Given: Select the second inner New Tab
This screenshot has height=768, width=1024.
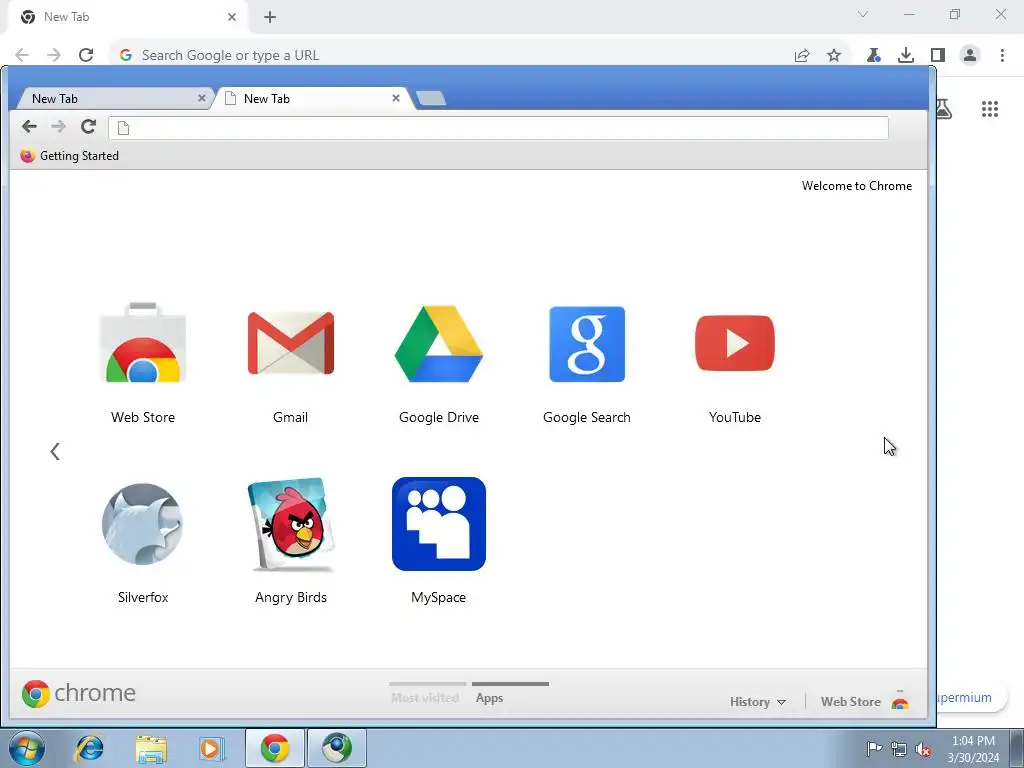Looking at the screenshot, I should tap(312, 99).
